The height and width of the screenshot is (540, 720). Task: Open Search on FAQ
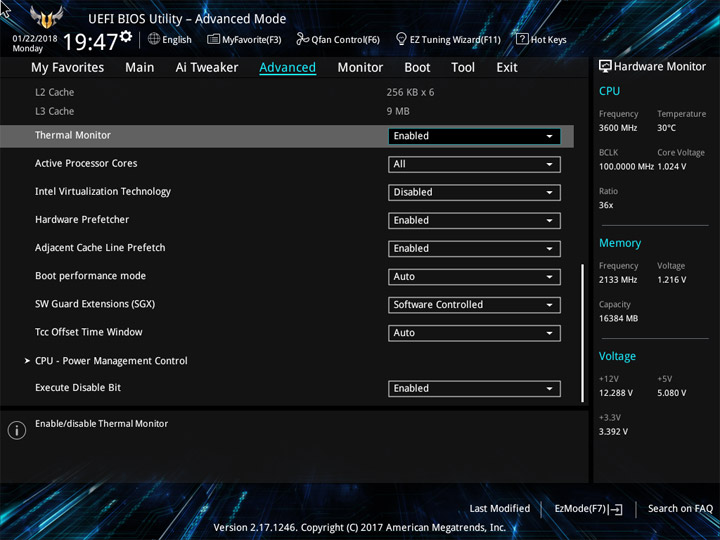click(681, 508)
